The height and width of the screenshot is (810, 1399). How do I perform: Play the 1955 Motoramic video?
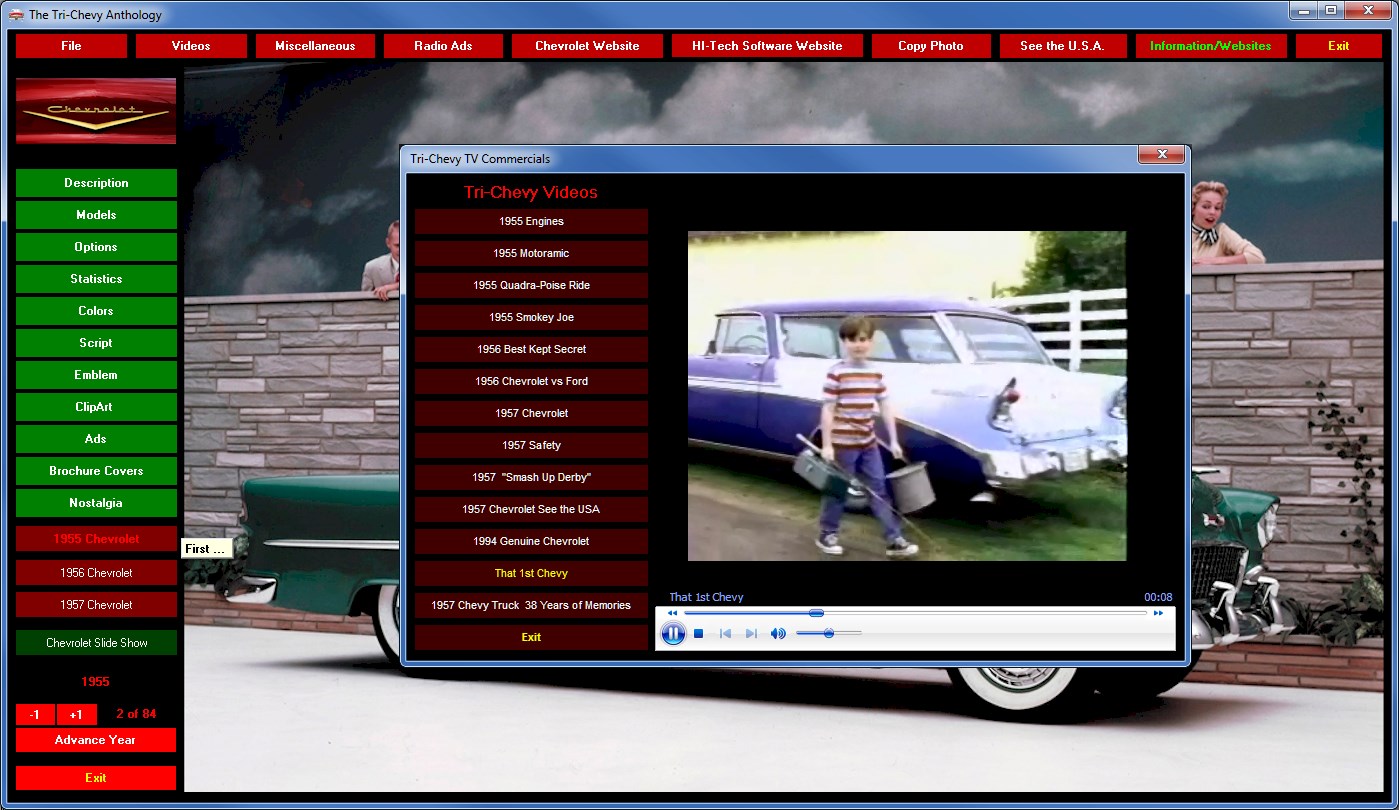pos(531,254)
